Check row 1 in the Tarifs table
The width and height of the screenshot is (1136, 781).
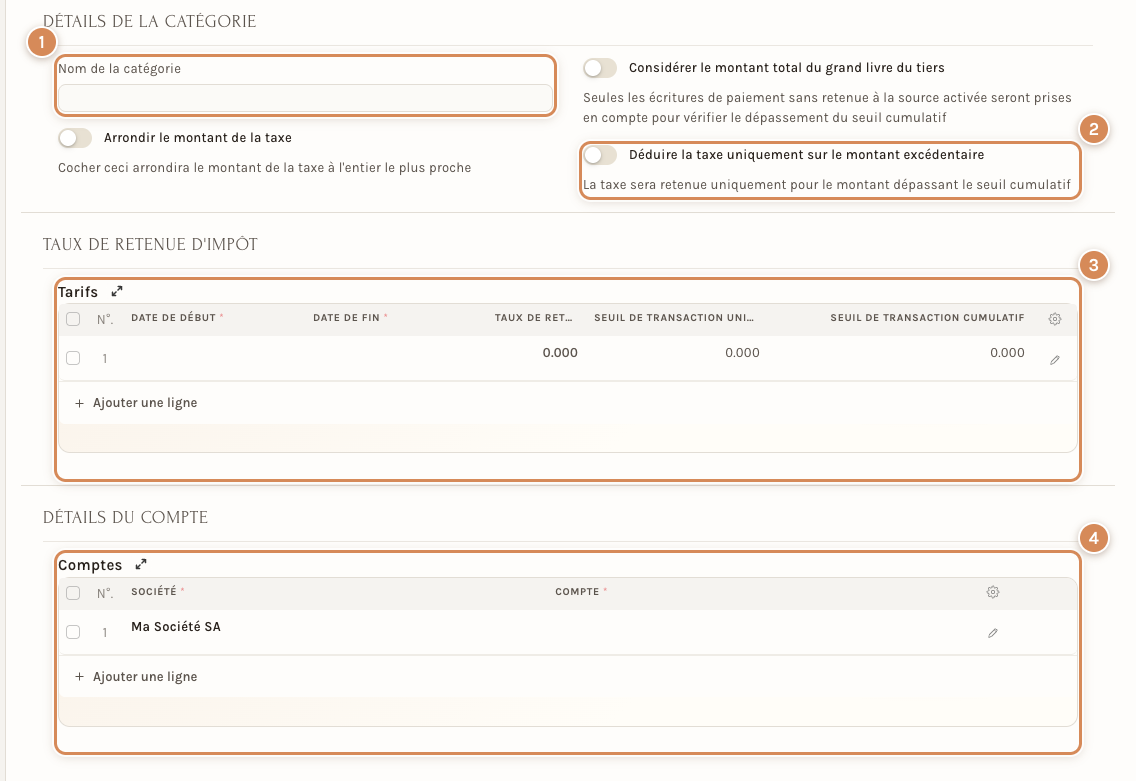[x=73, y=358]
